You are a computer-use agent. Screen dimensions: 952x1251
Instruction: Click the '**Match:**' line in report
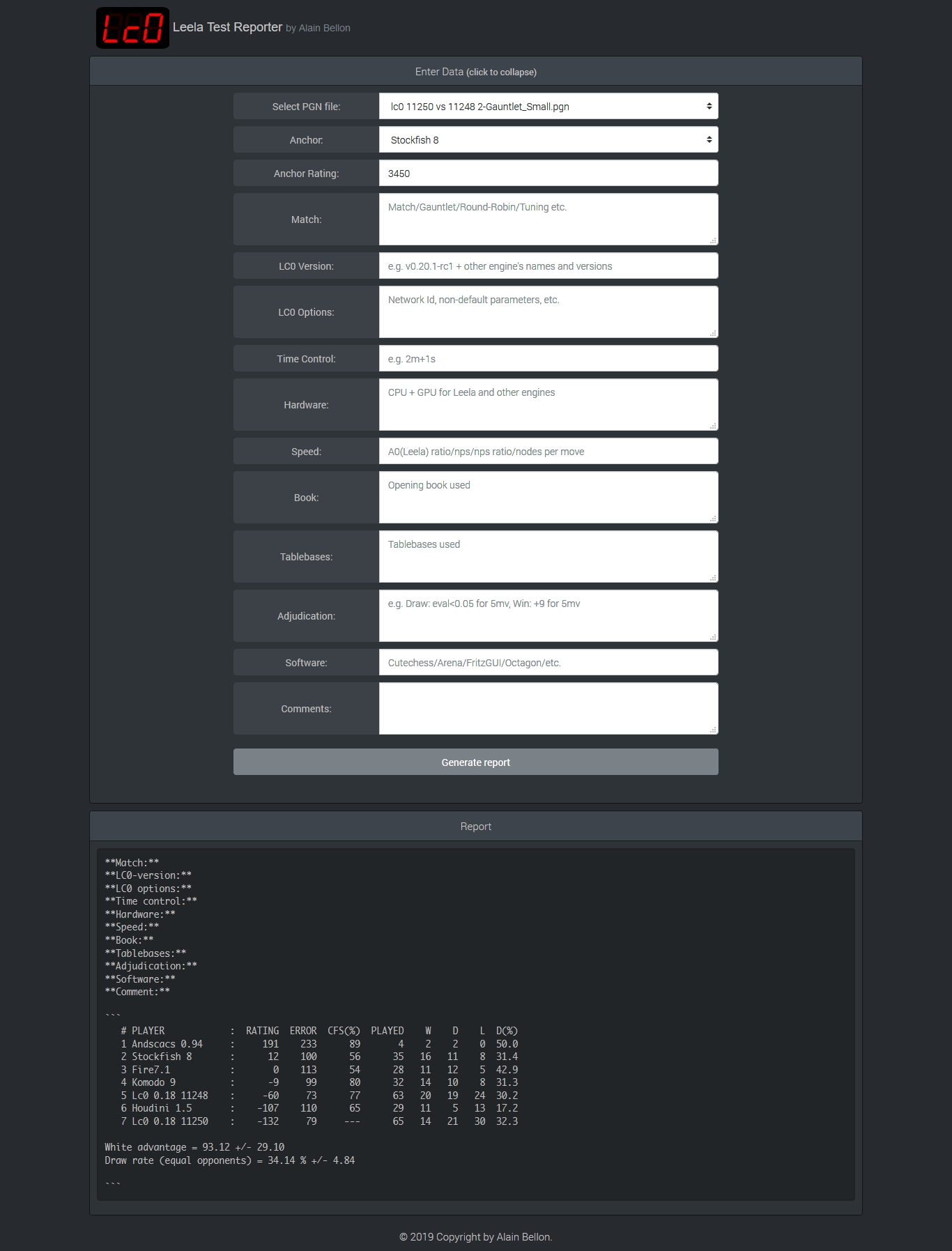[x=132, y=863]
